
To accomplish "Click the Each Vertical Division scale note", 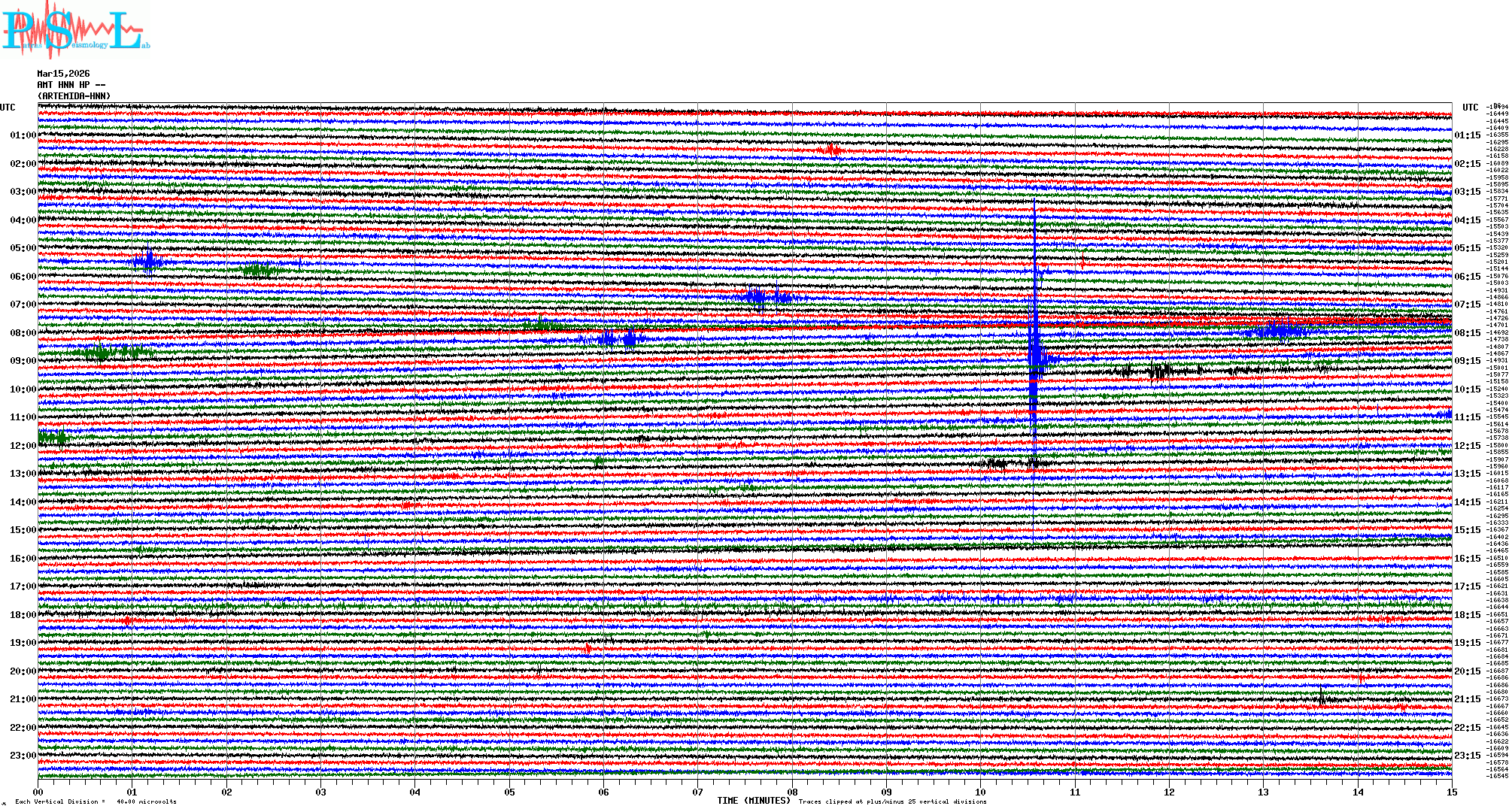I will [x=95, y=801].
